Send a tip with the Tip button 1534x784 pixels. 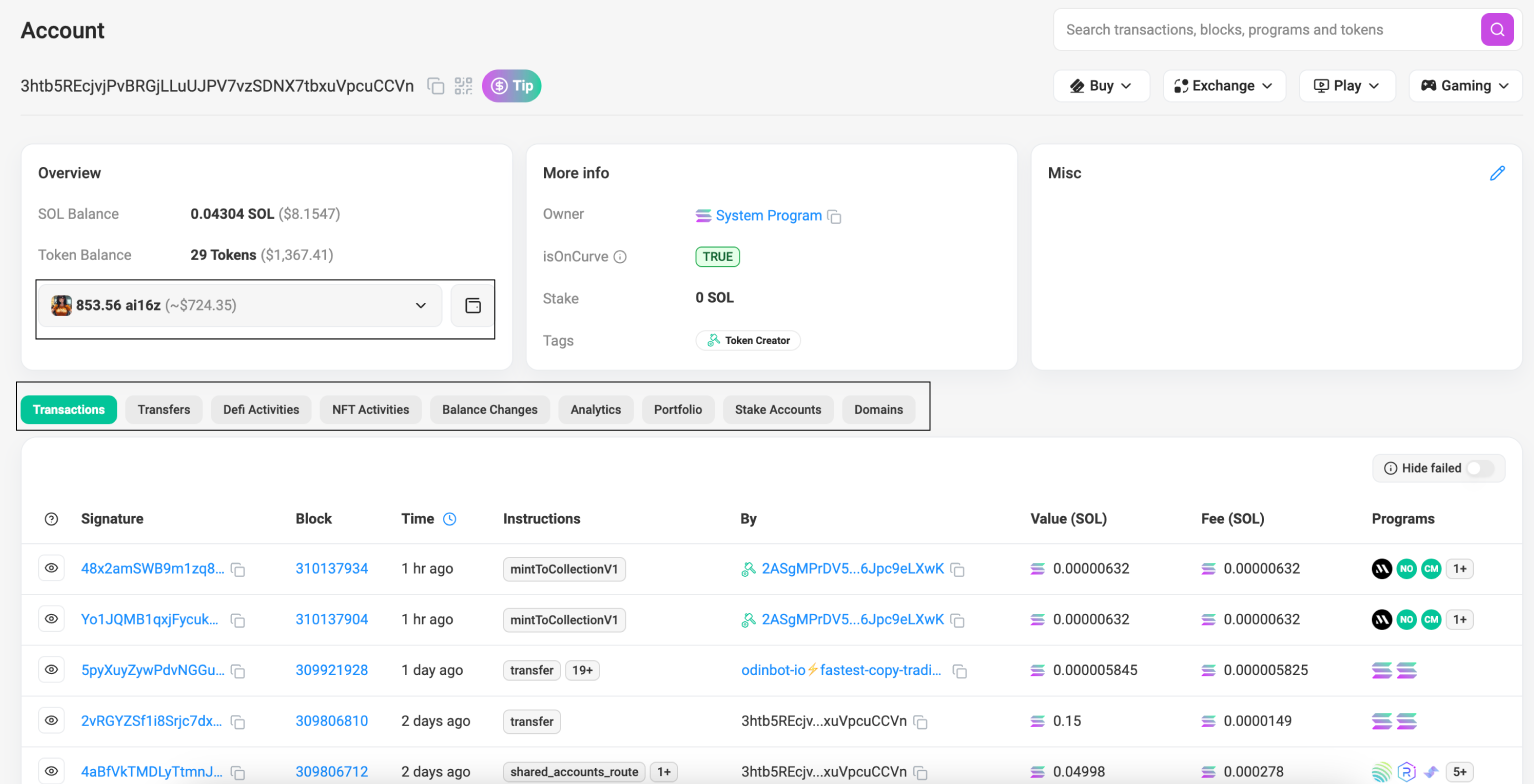(512, 86)
